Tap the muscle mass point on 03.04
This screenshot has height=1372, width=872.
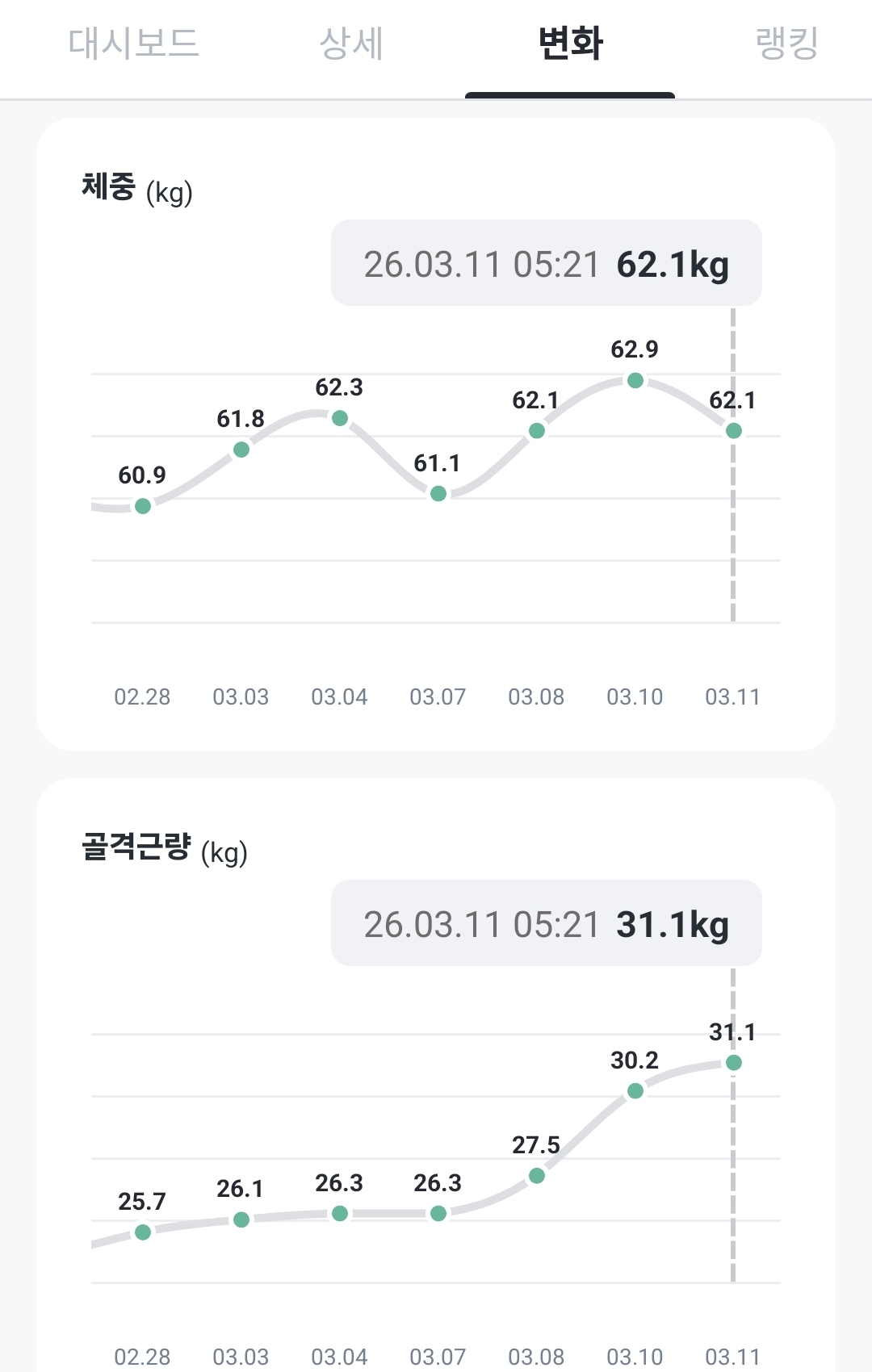[340, 1214]
